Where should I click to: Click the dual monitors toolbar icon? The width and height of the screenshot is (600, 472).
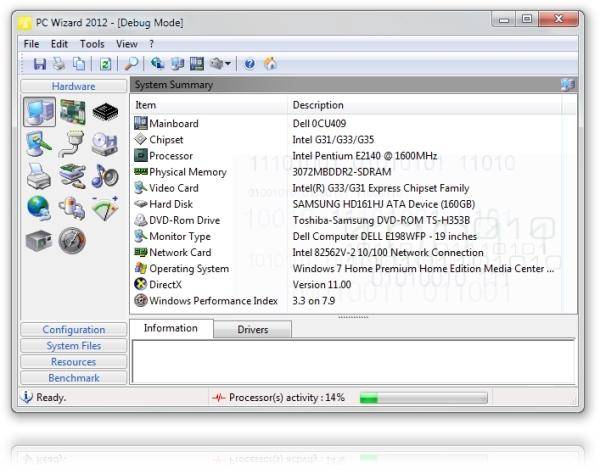pos(177,64)
